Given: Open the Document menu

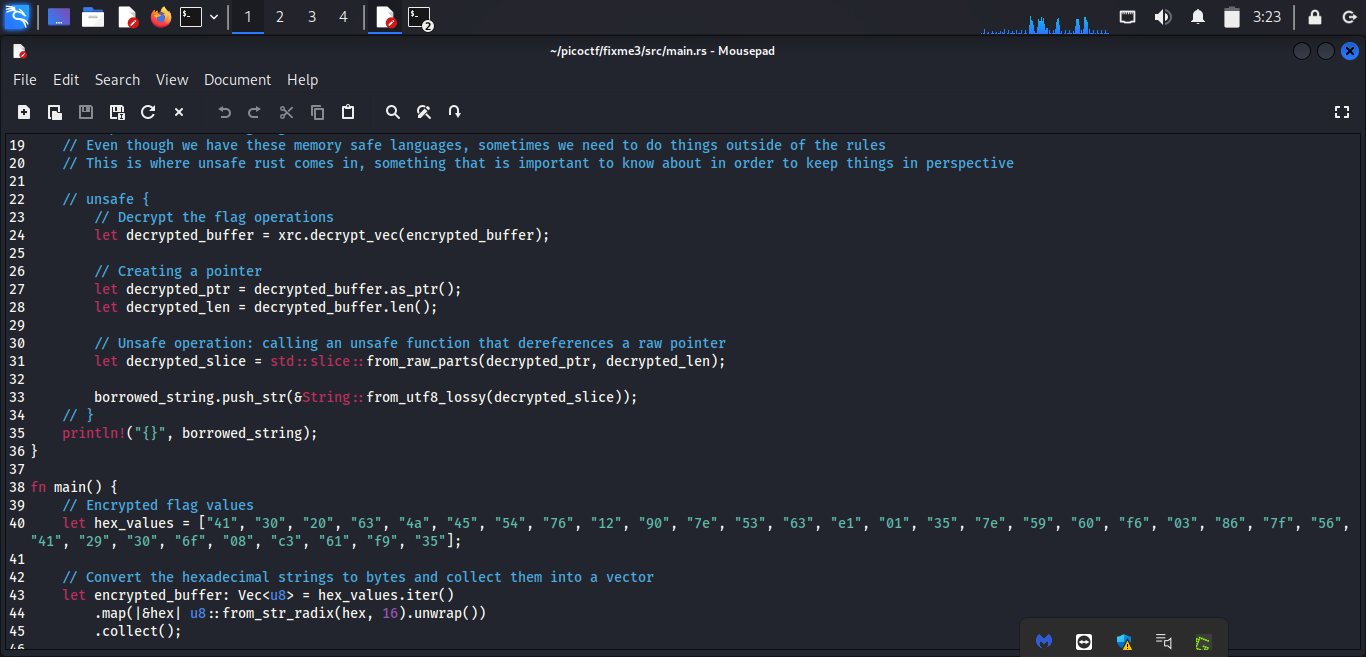Looking at the screenshot, I should click(x=237, y=80).
